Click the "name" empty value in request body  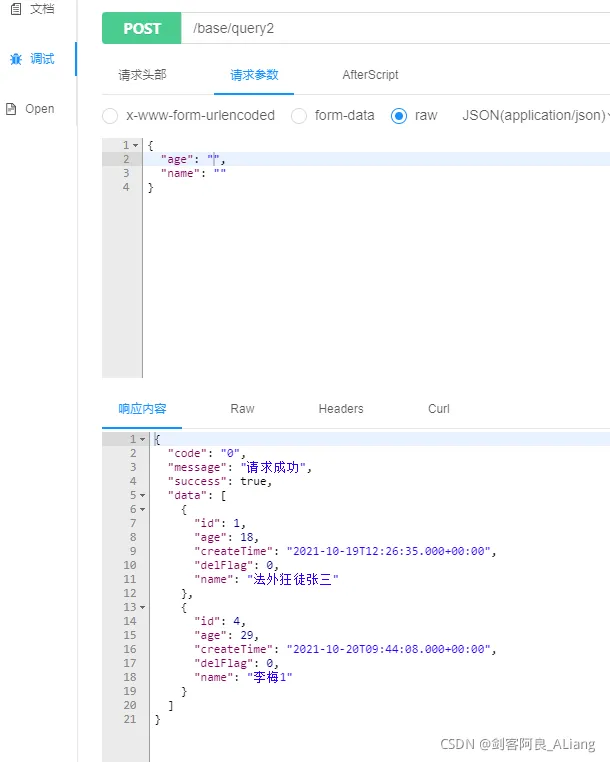pyautogui.click(x=220, y=173)
